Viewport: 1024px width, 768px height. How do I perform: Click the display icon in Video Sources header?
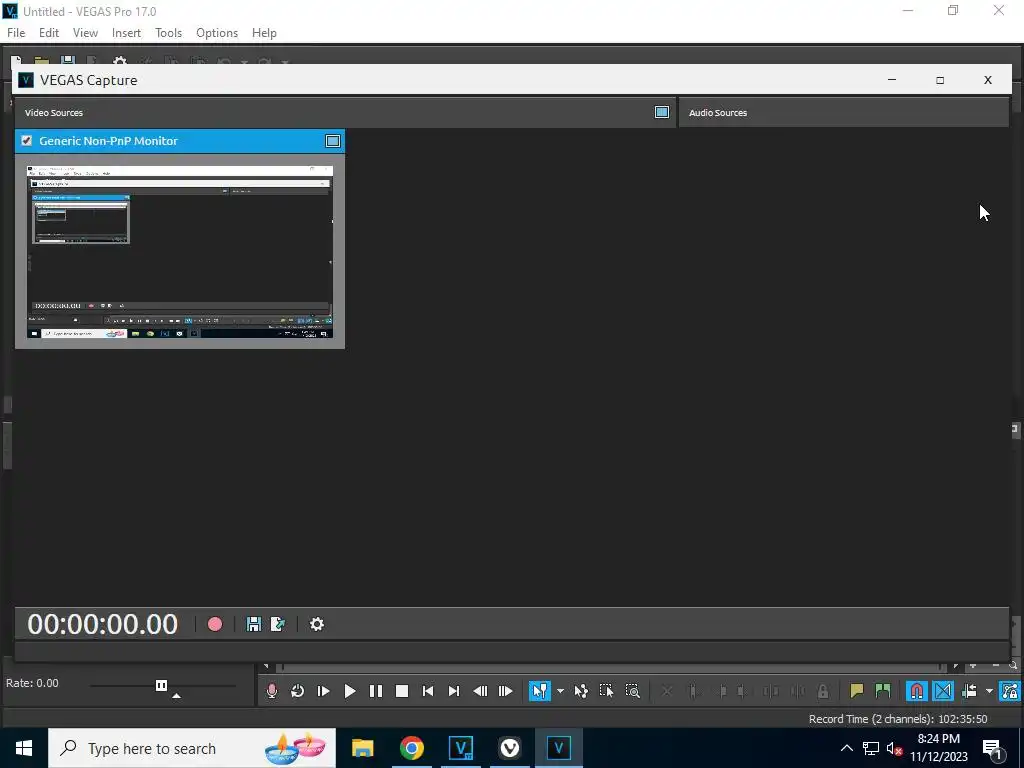(x=662, y=112)
